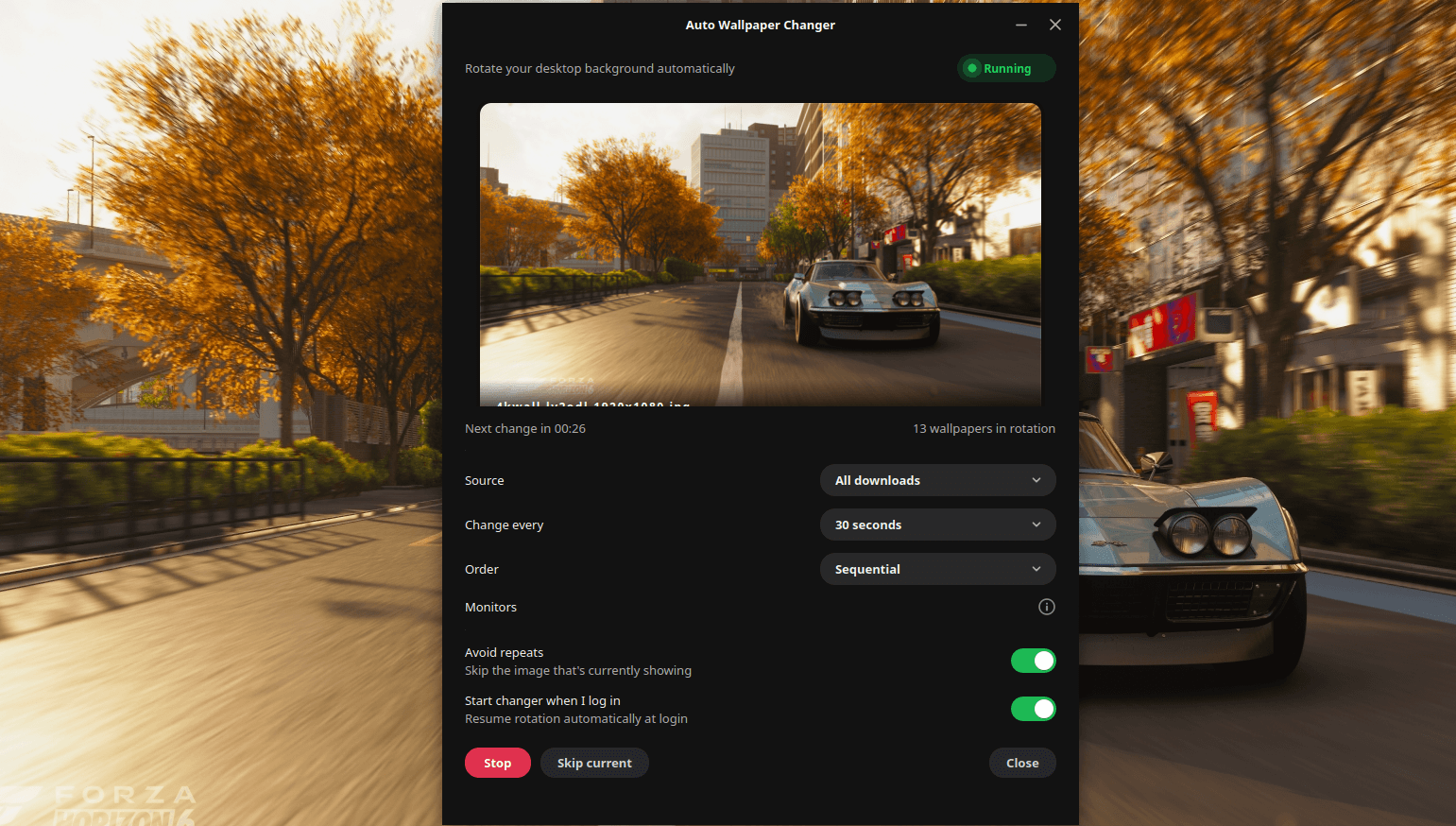Open the Source dropdown showing All downloads
Screen dimensions: 1456x826
pos(937,480)
